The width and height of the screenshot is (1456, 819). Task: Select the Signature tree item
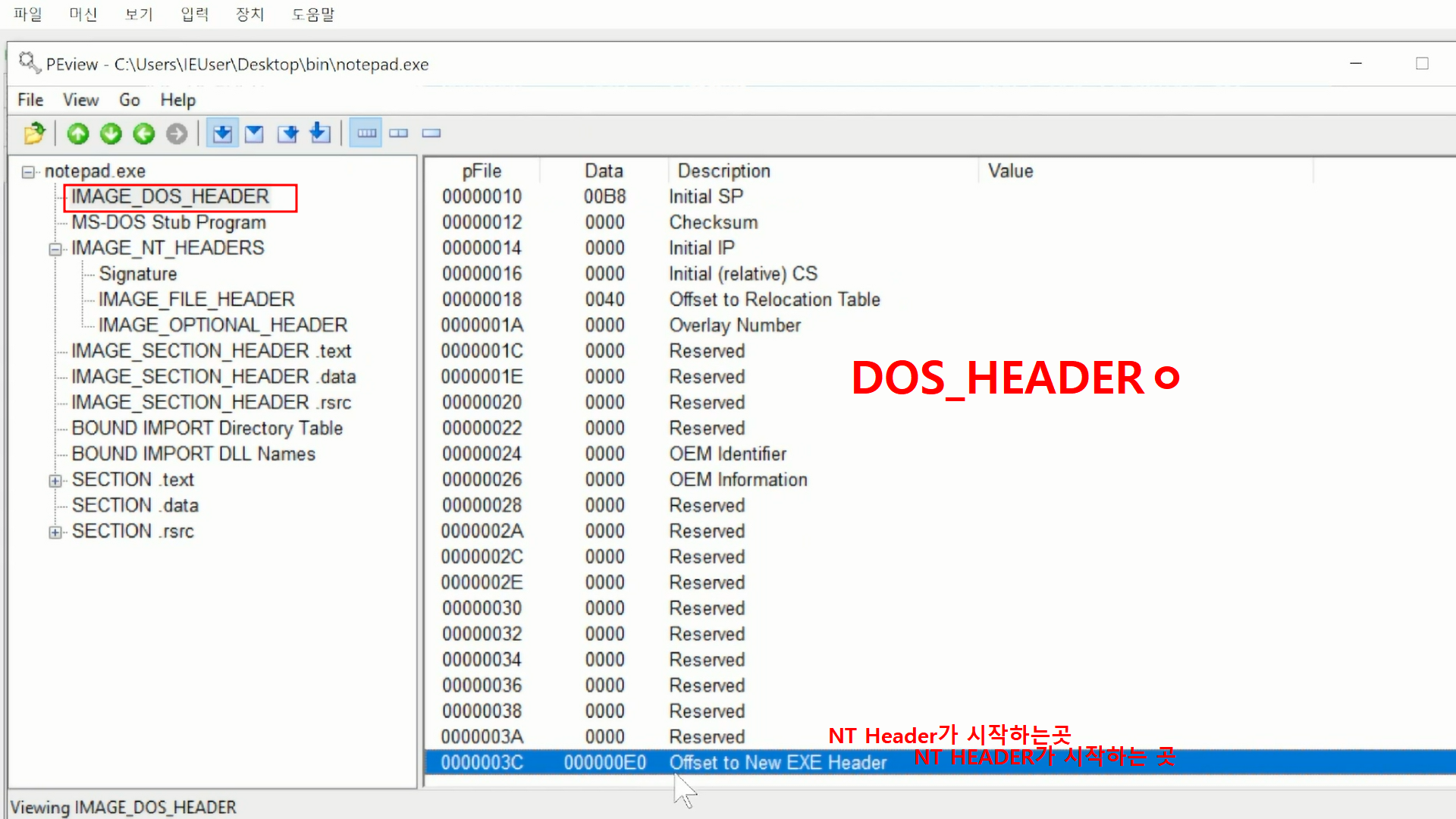pos(138,275)
